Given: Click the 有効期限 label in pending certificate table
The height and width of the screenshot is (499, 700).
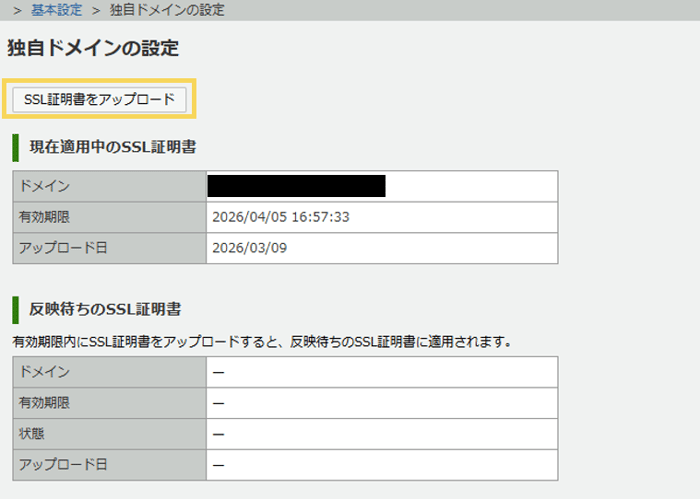Looking at the screenshot, I should (44, 403).
